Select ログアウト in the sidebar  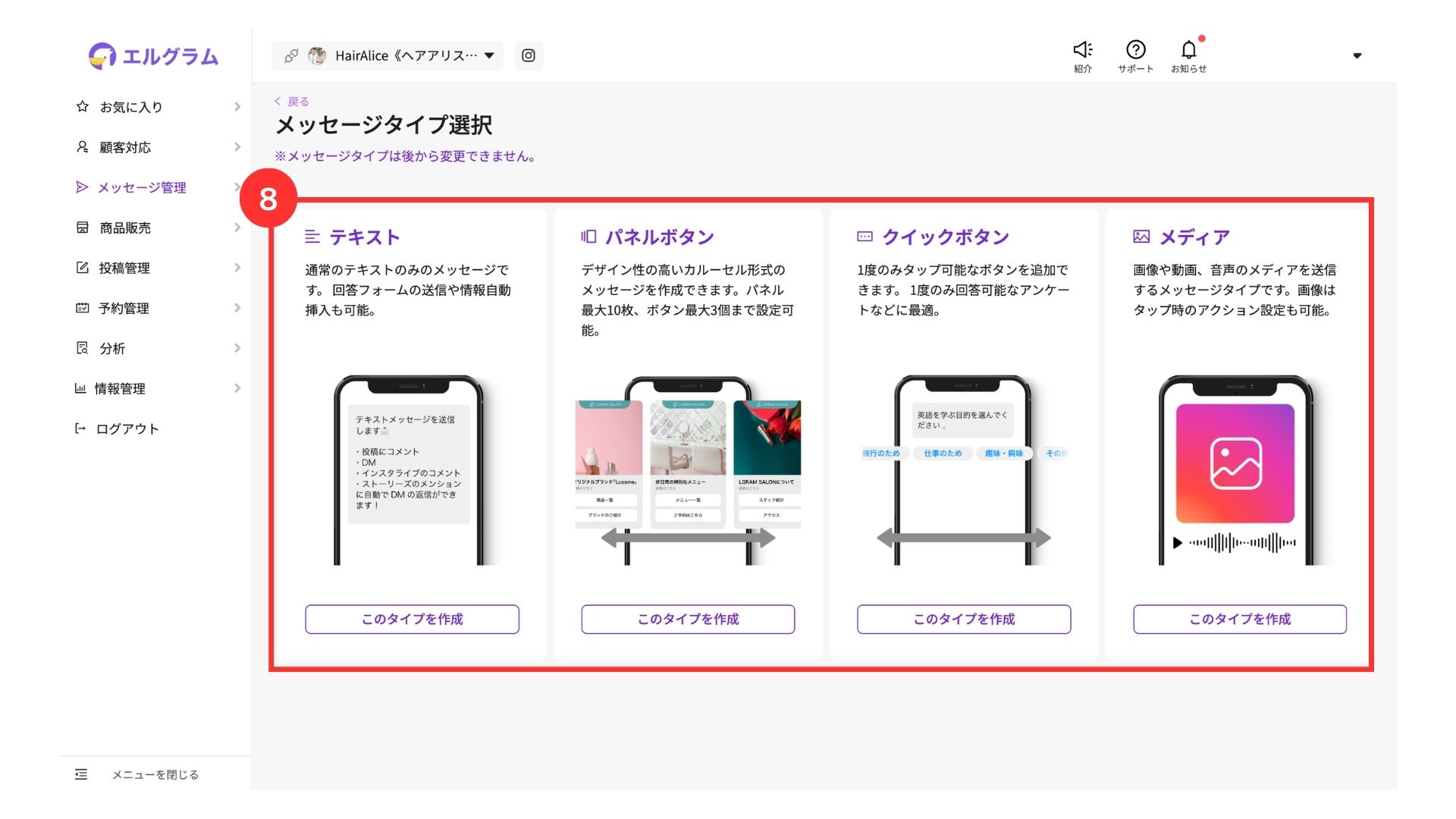pos(127,428)
